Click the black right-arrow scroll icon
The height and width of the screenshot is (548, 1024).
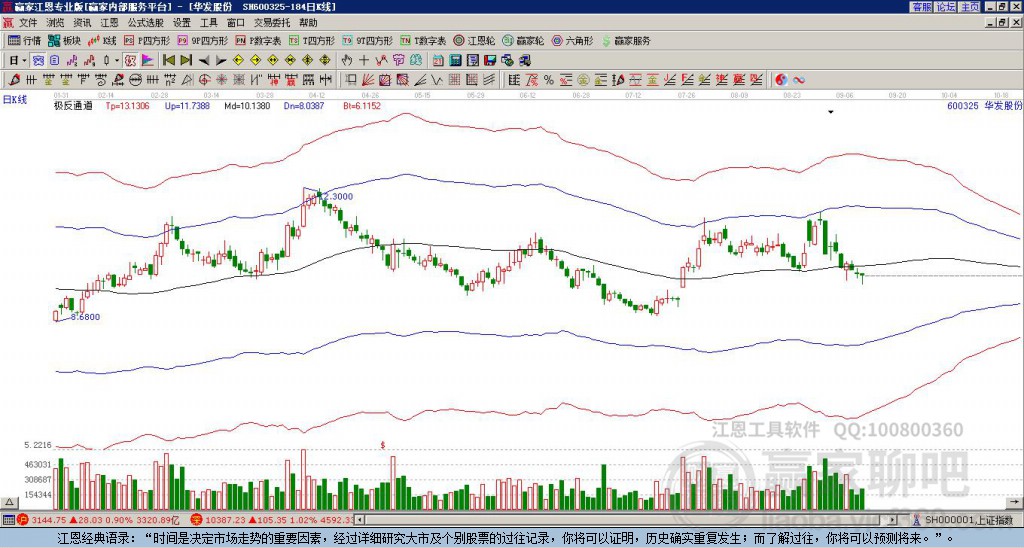click(221, 61)
